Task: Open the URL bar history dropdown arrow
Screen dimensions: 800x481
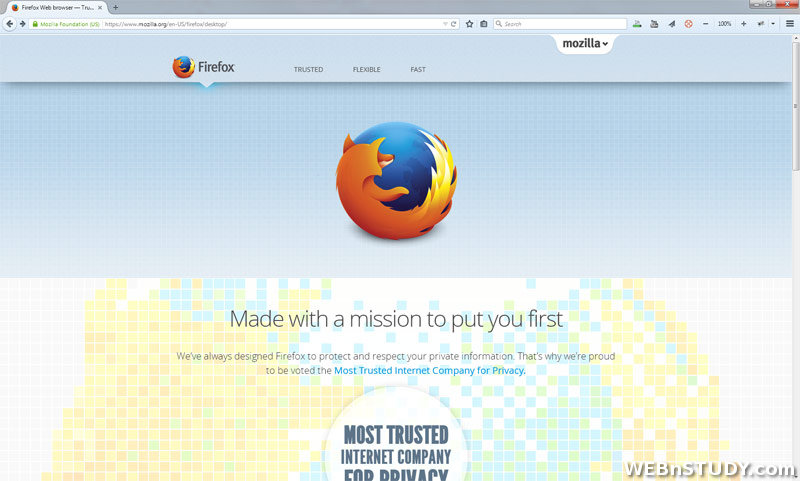Action: pos(445,24)
